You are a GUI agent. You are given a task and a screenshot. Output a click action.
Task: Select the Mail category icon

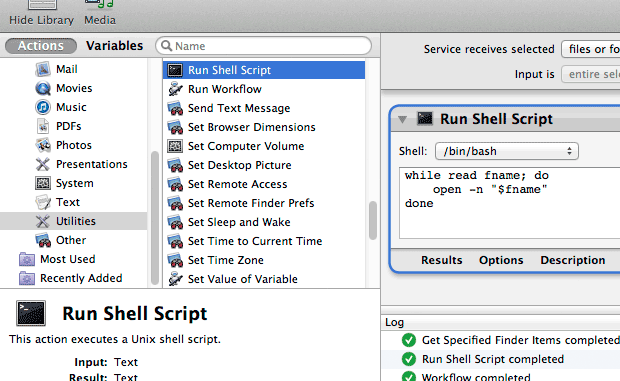click(x=43, y=69)
